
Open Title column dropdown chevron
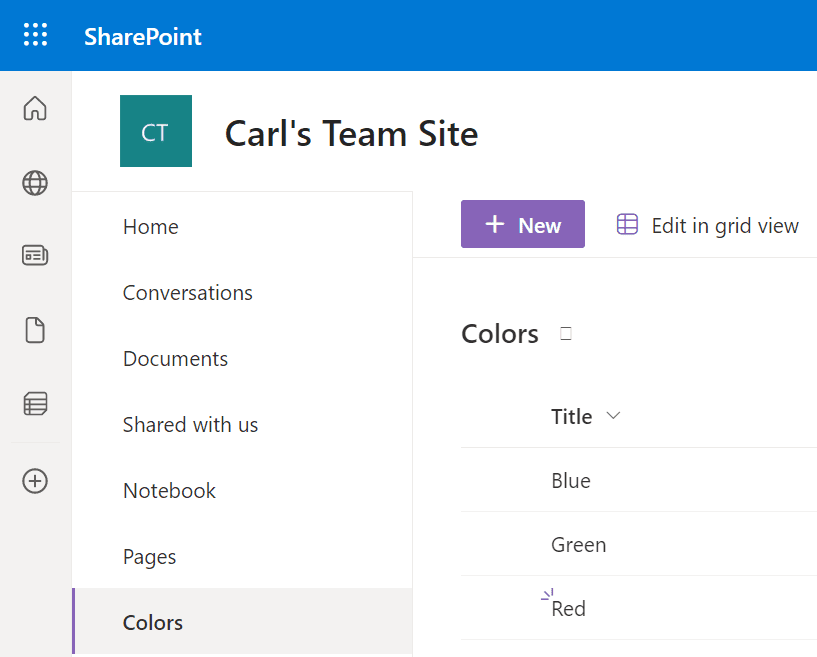point(613,415)
